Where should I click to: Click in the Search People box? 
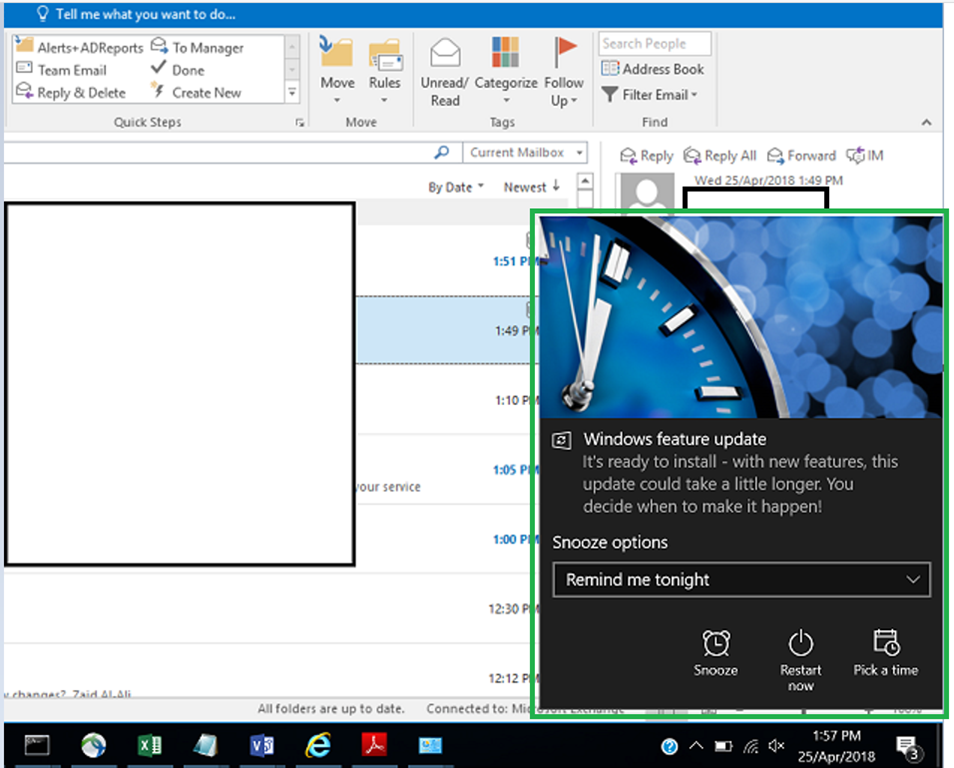coord(655,43)
